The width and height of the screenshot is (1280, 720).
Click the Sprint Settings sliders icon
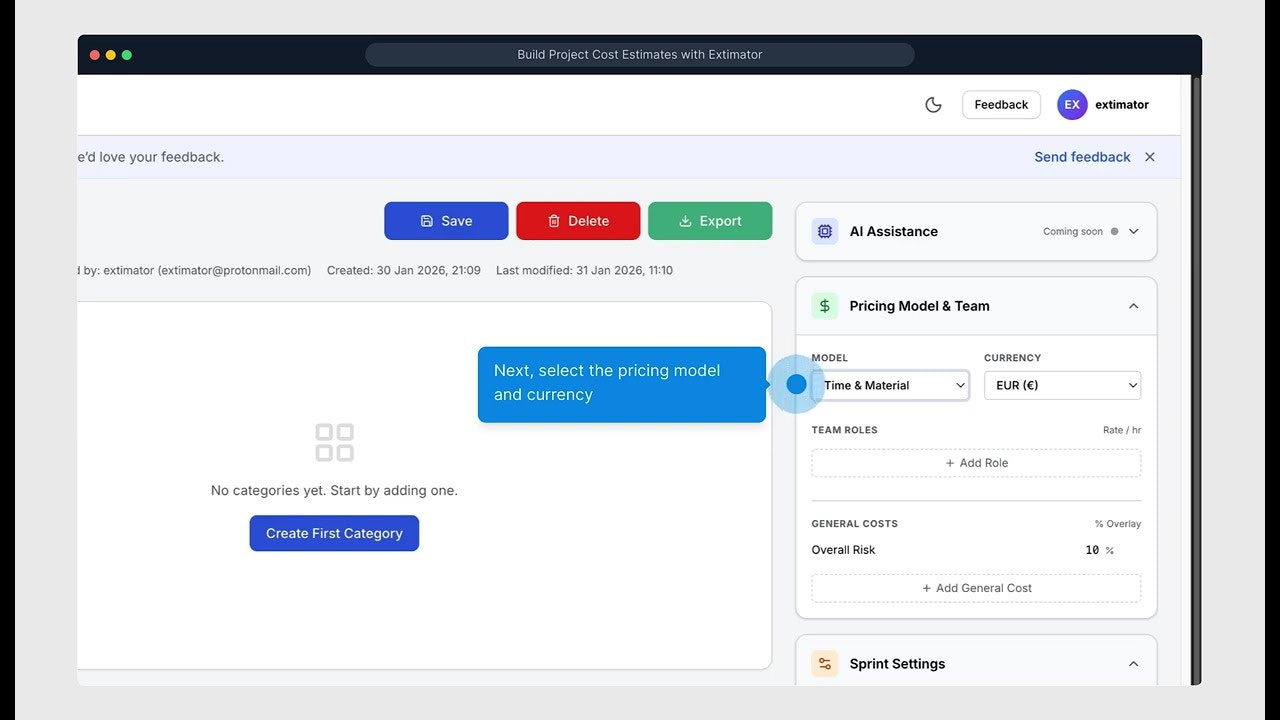pyautogui.click(x=825, y=664)
